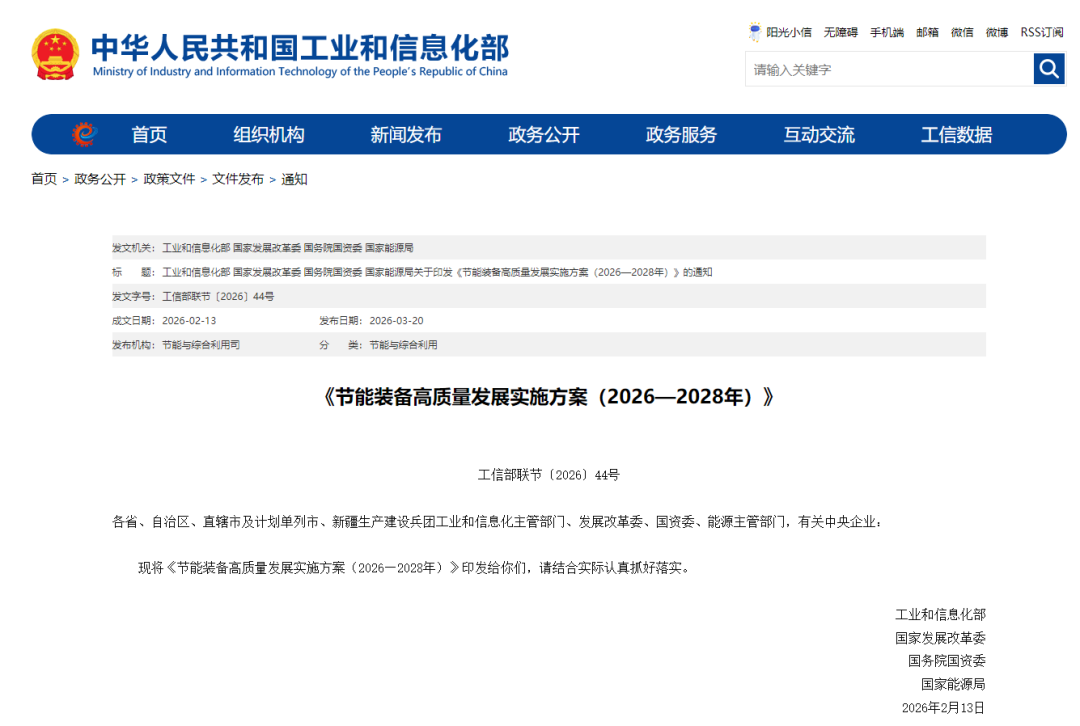The height and width of the screenshot is (726, 1080).
Task: Go to 通知 in breadcrumb
Action: click(x=294, y=179)
